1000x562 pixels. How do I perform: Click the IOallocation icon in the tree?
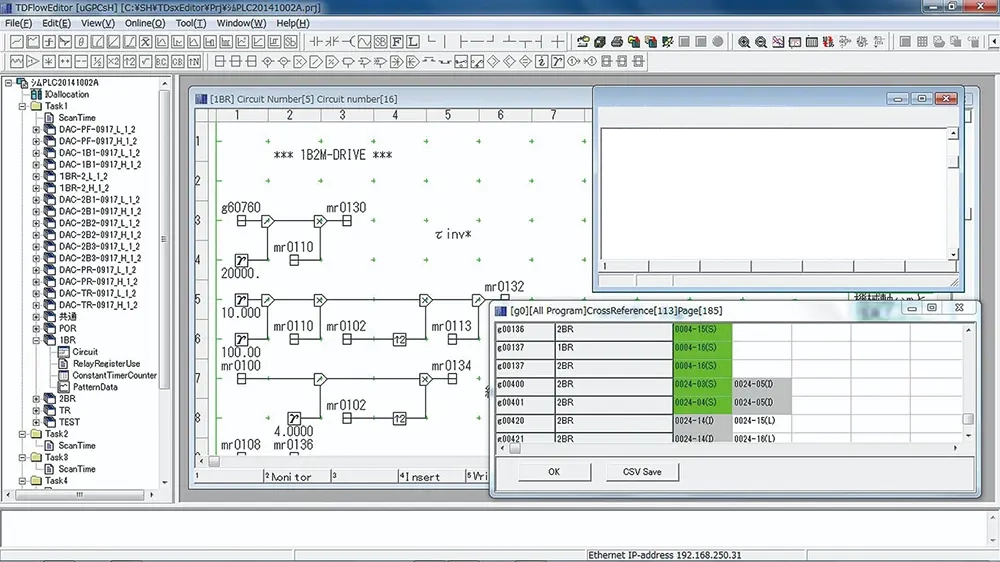click(x=36, y=94)
